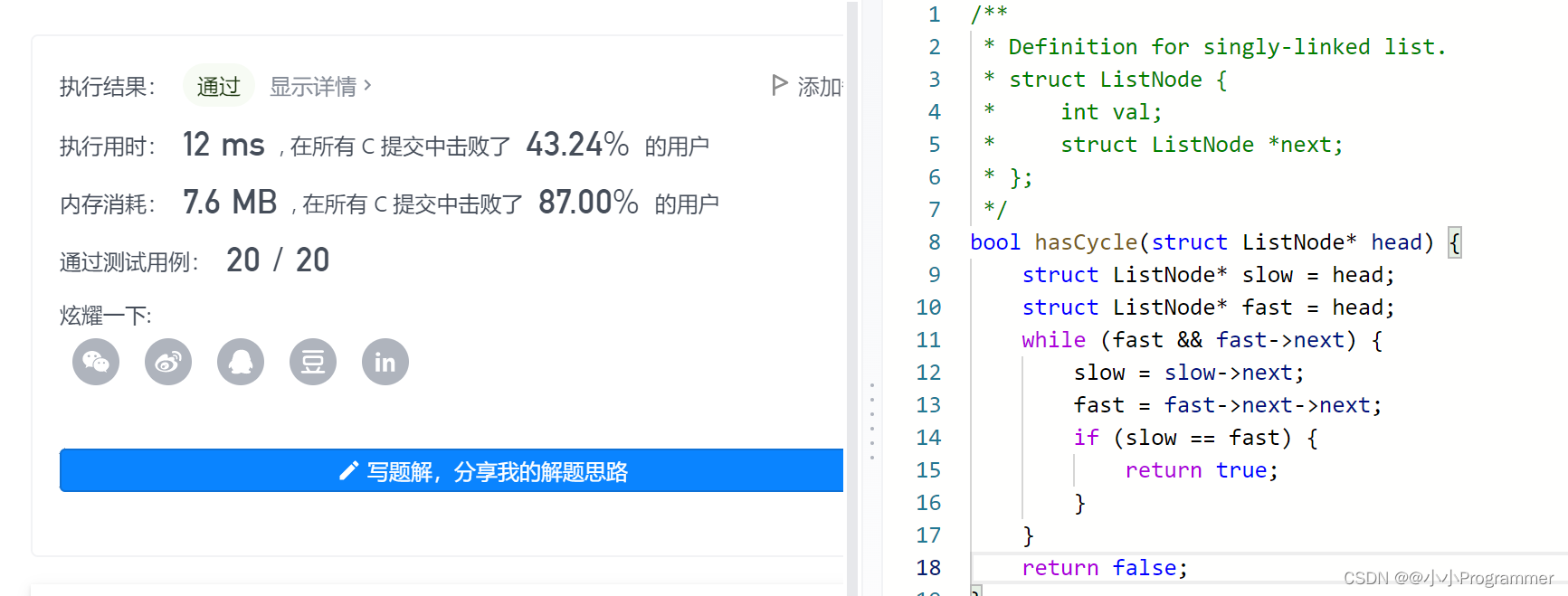
Task: Share result via Douban icon
Action: point(313,363)
